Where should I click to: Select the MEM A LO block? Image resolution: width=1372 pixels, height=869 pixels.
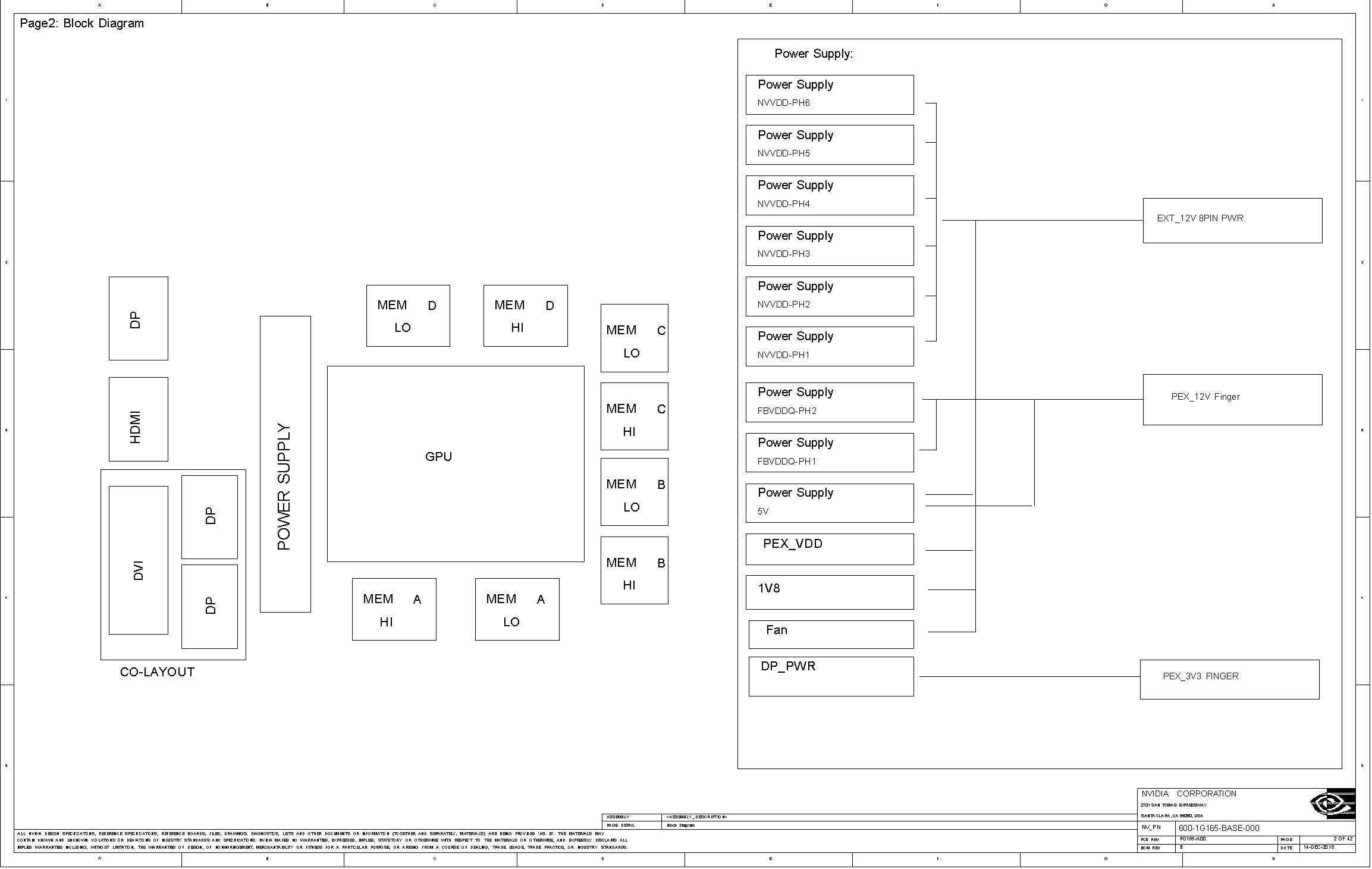pos(517,610)
